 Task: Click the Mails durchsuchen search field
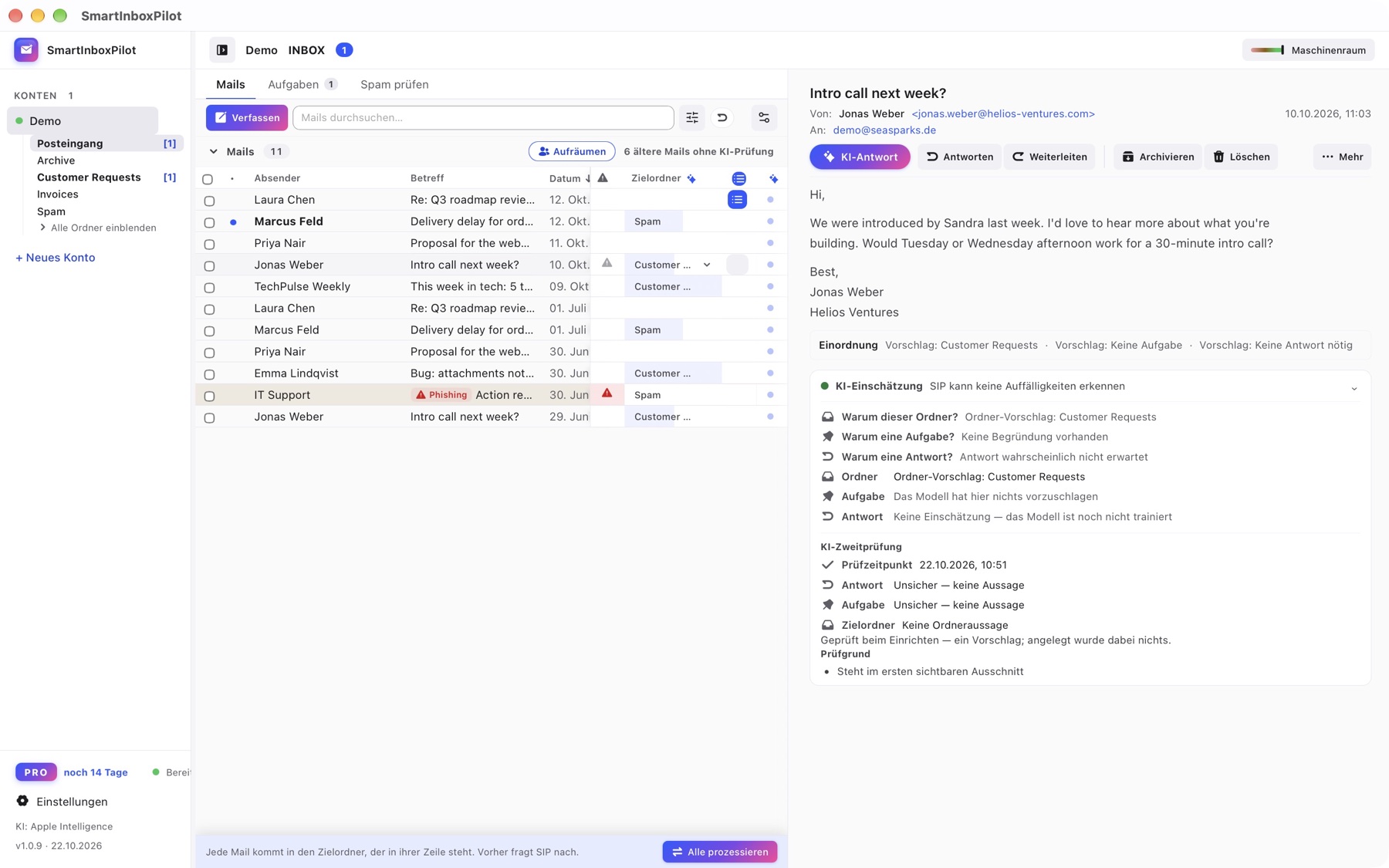483,117
